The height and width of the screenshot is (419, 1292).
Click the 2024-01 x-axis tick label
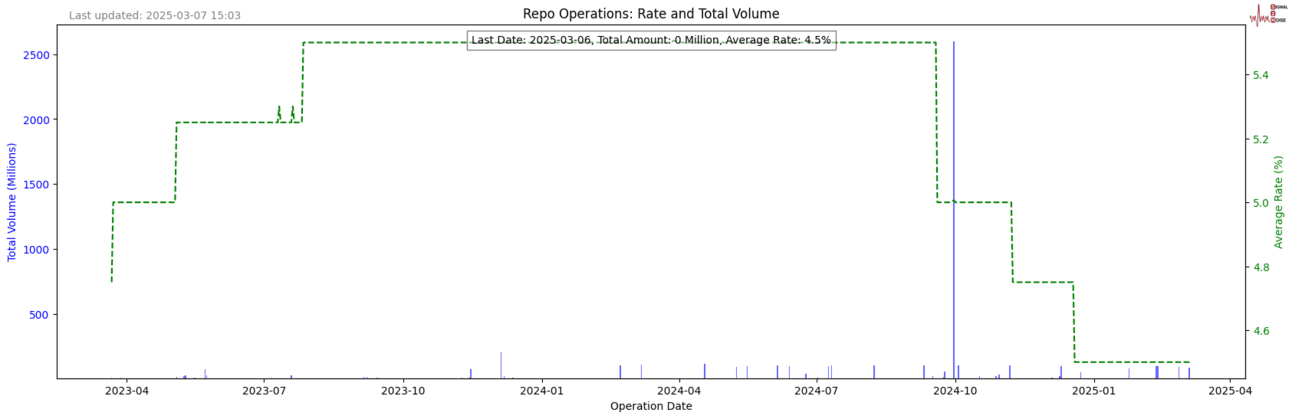coord(541,391)
